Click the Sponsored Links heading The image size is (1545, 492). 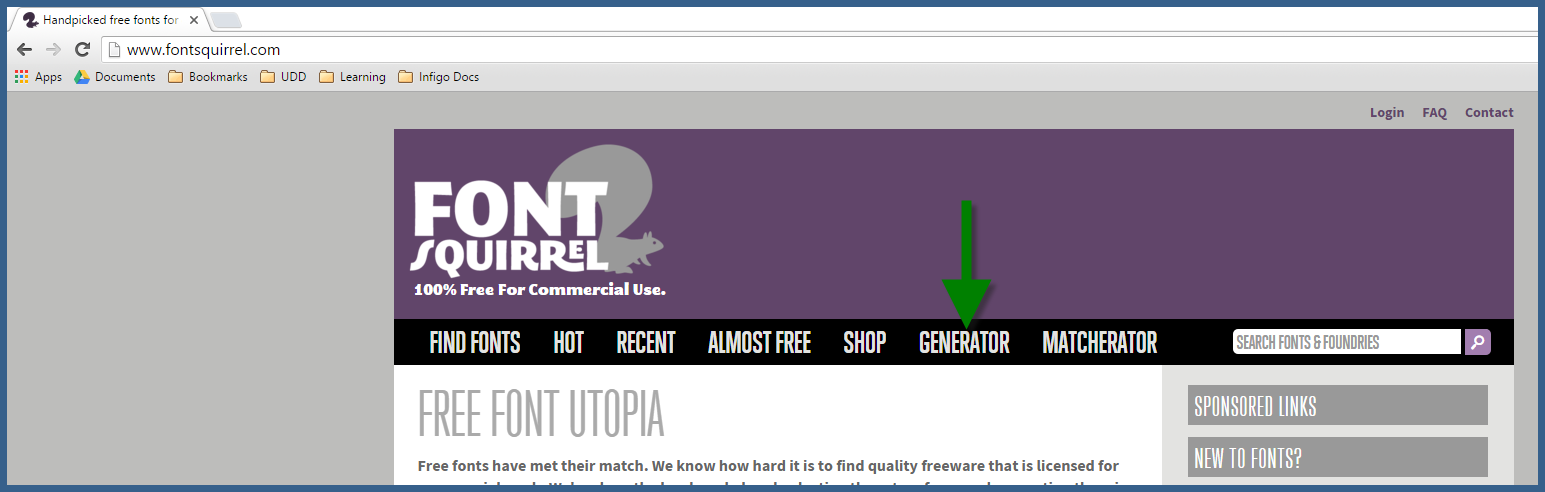tap(1338, 406)
